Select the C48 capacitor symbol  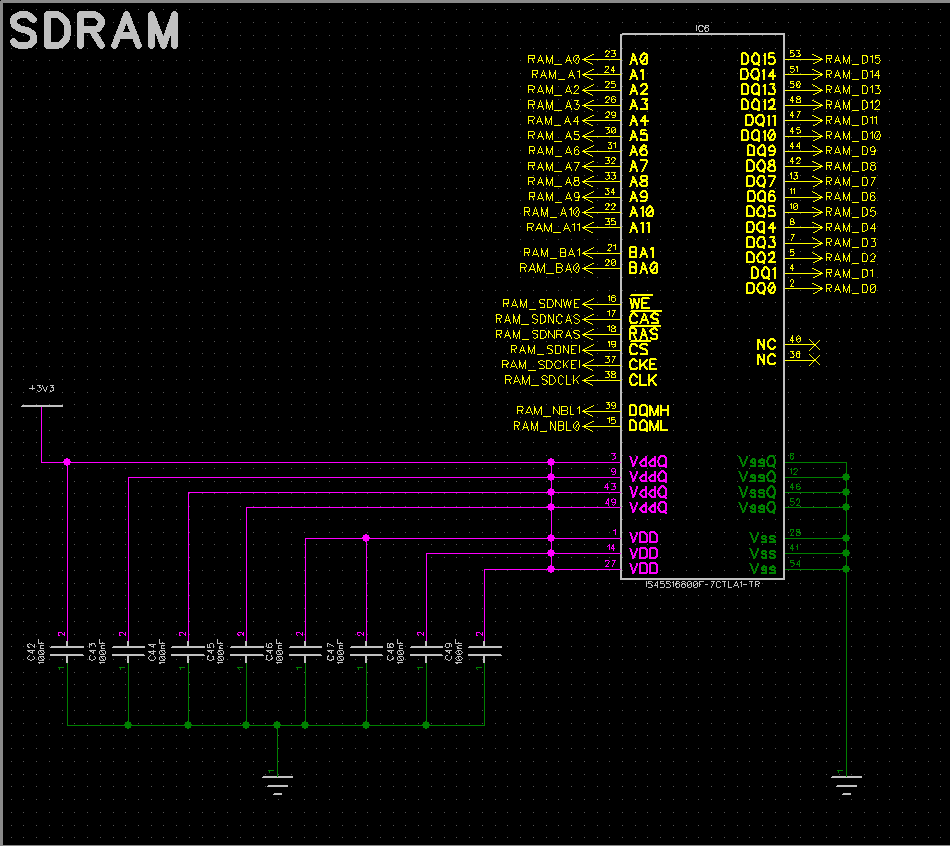point(427,651)
